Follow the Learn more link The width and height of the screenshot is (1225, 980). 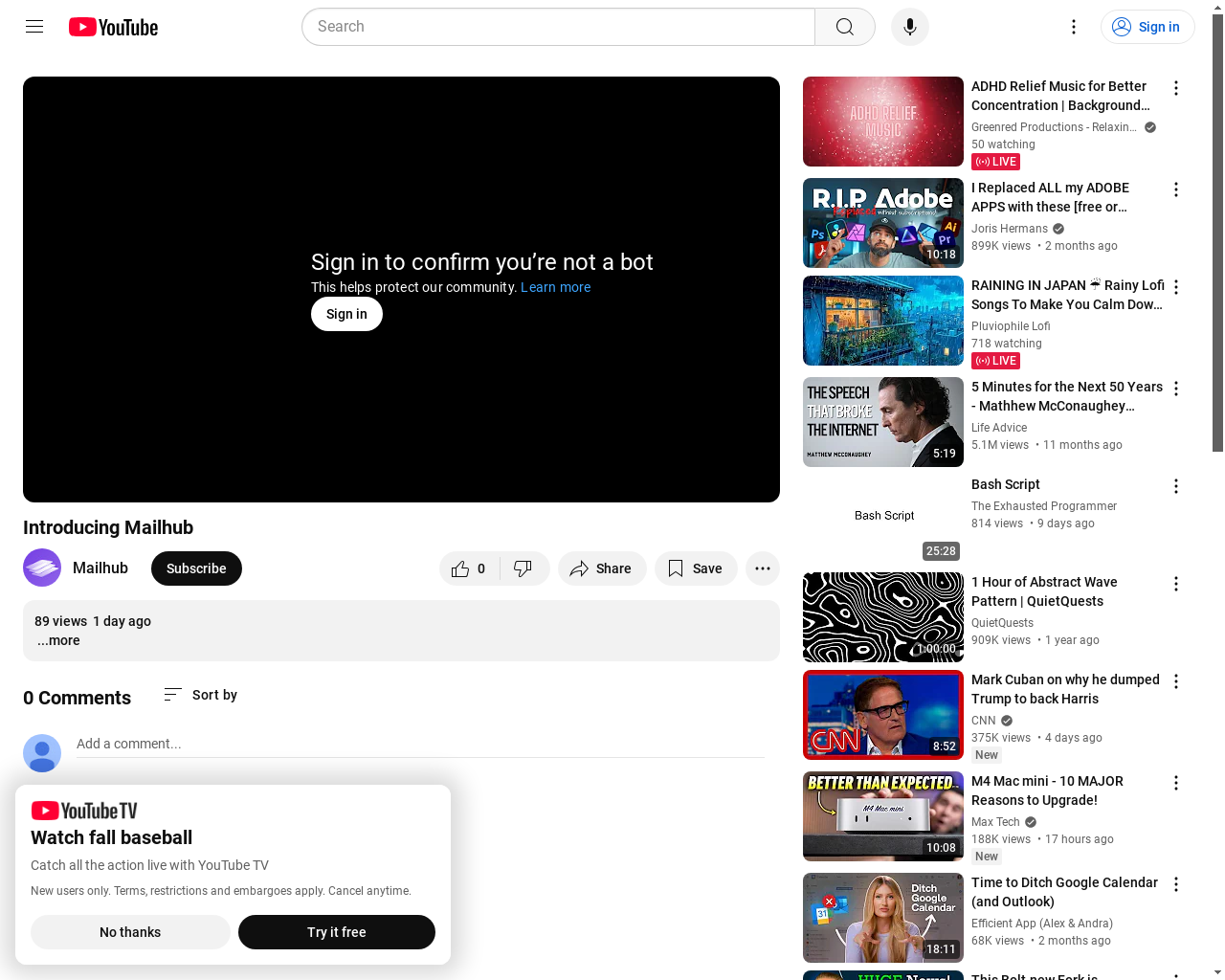pos(555,287)
